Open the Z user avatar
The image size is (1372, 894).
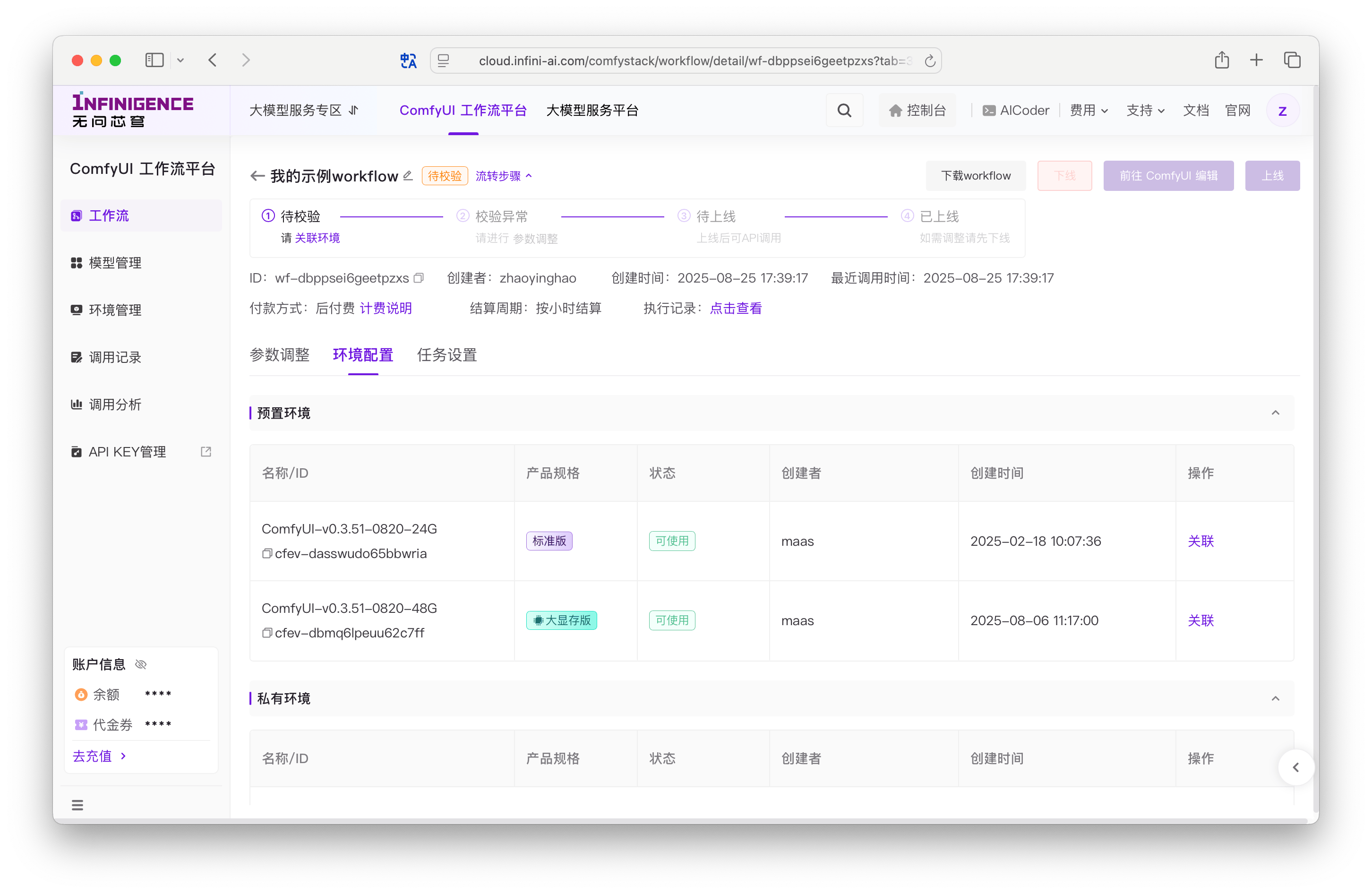(1282, 111)
